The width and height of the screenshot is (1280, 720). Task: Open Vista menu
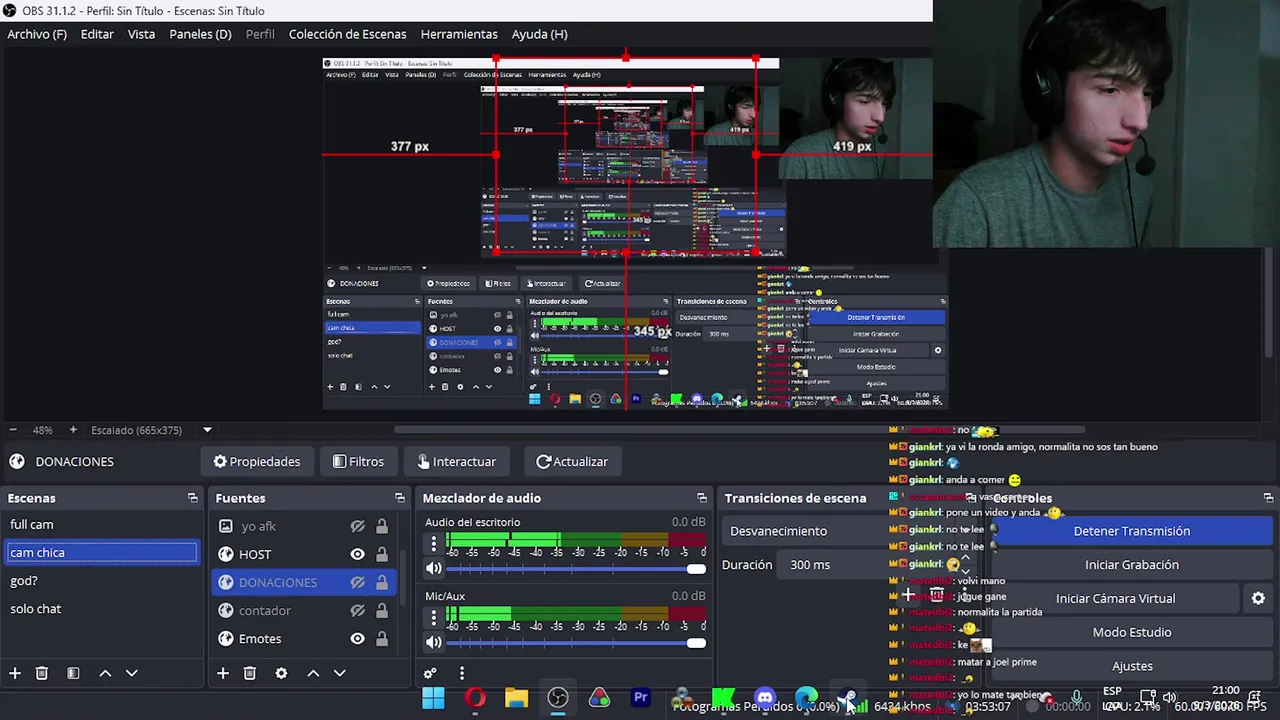tap(141, 34)
